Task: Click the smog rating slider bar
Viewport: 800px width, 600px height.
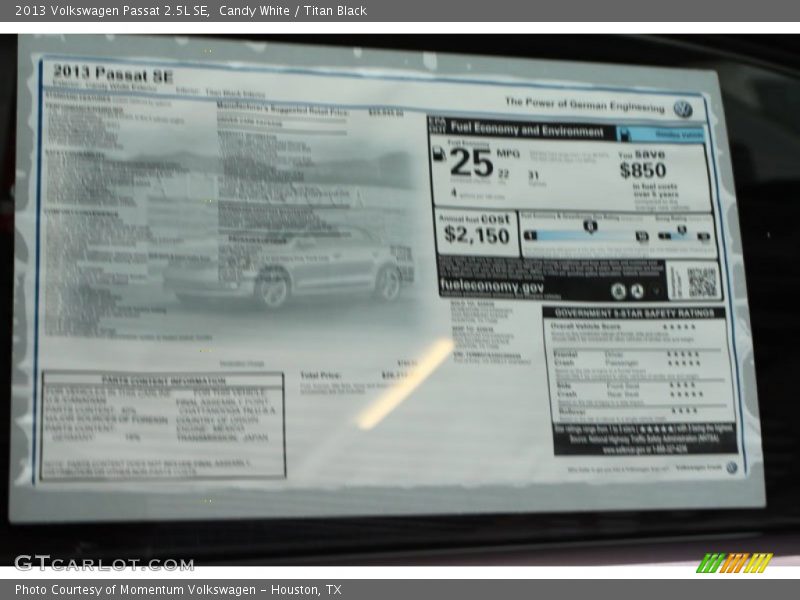Action: tap(684, 236)
